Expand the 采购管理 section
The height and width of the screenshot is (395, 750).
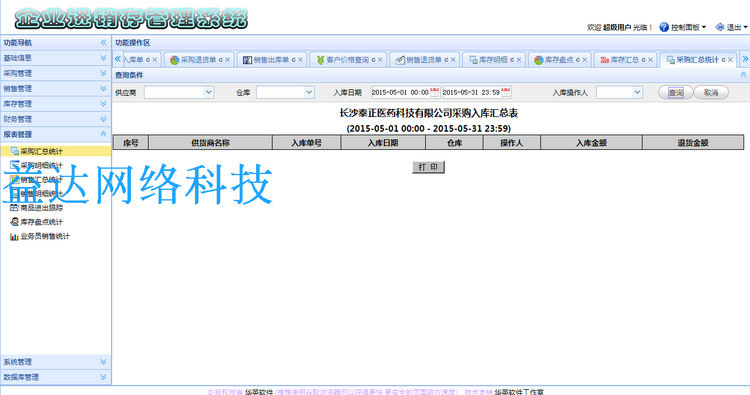[x=103, y=73]
